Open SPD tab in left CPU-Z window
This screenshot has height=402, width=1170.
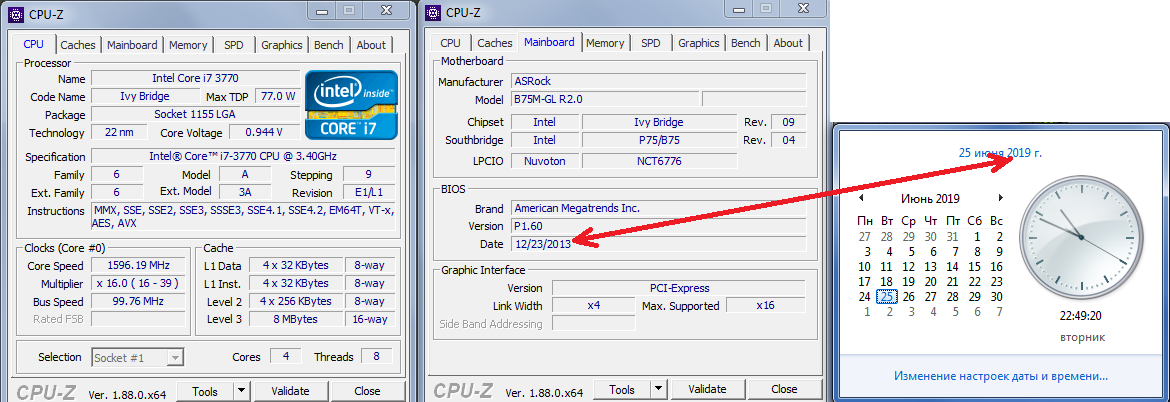234,45
